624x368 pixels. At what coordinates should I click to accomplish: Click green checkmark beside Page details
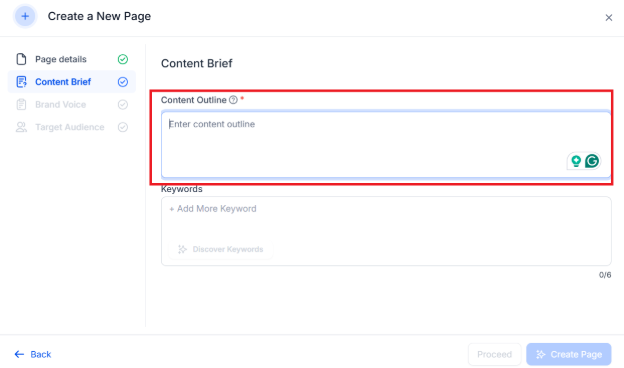[123, 59]
